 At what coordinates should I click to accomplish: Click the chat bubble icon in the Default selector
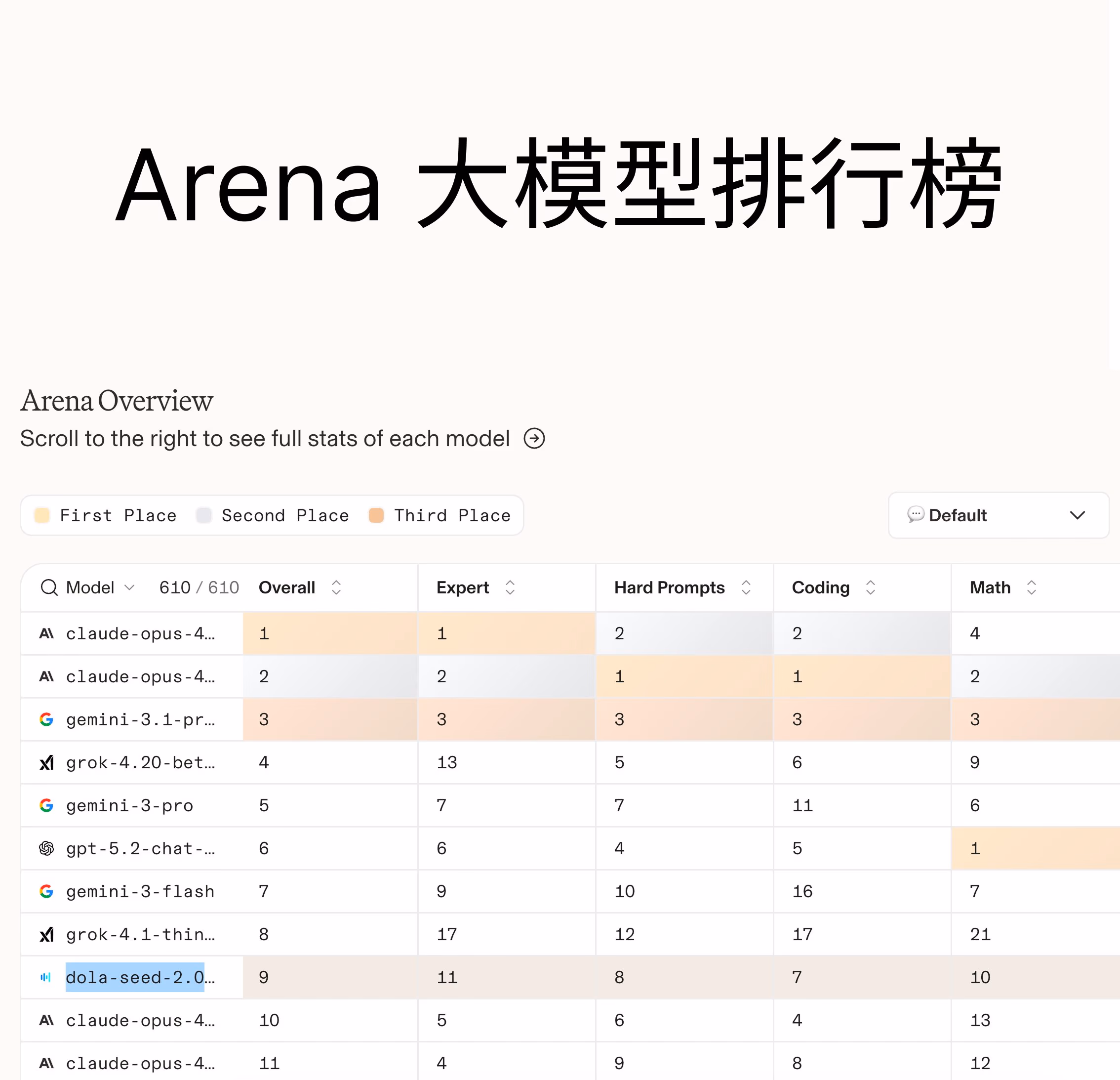(x=916, y=515)
